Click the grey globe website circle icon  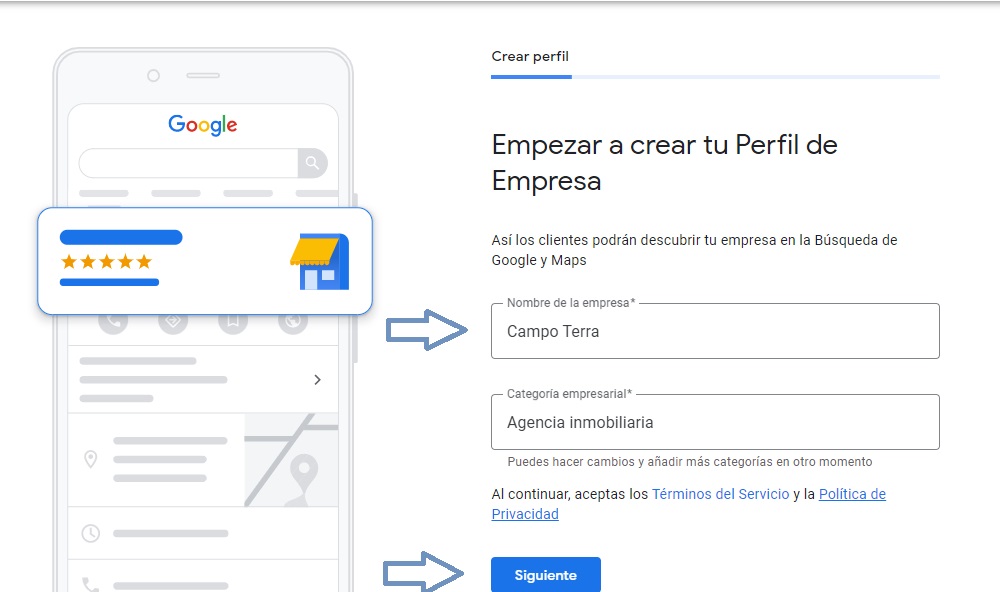tap(293, 322)
